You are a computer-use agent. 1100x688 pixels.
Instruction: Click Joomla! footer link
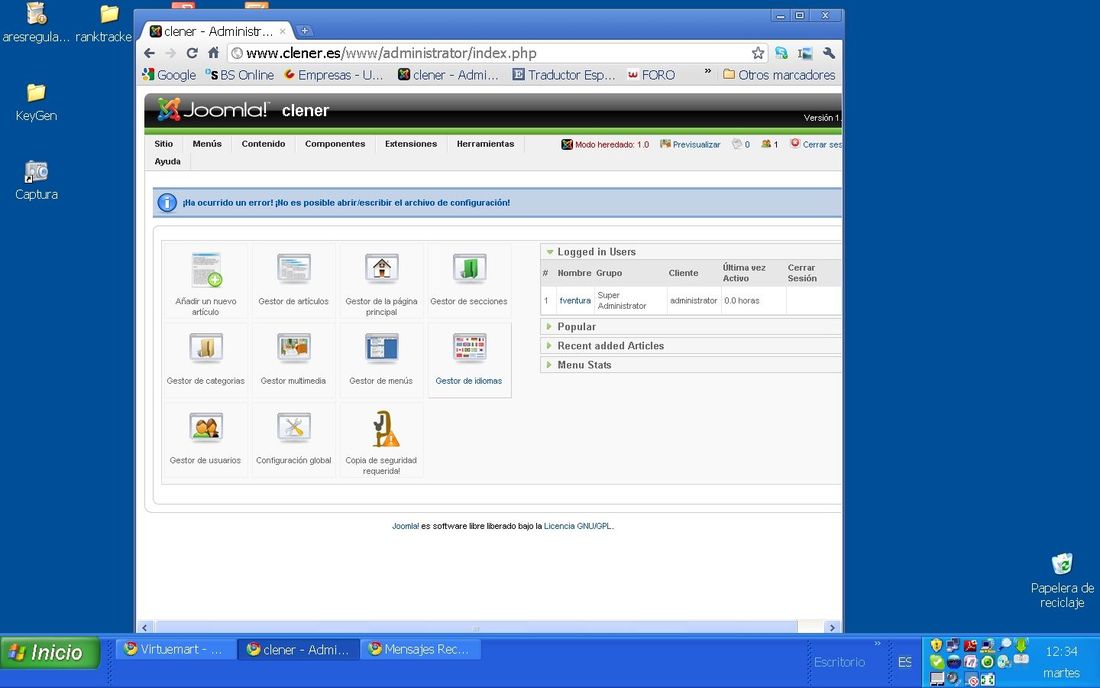point(405,526)
